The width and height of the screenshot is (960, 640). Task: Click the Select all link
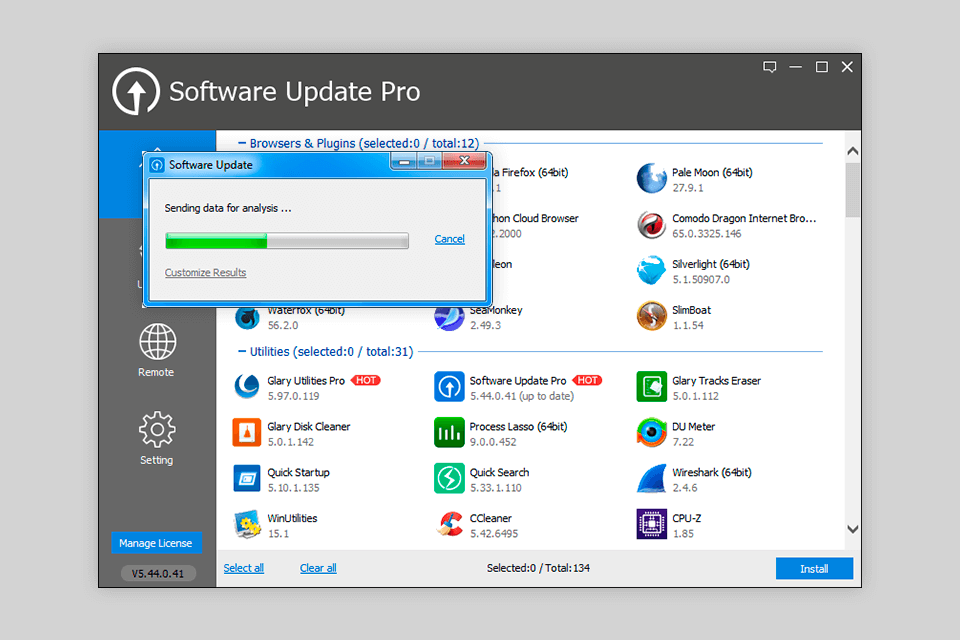click(x=244, y=568)
